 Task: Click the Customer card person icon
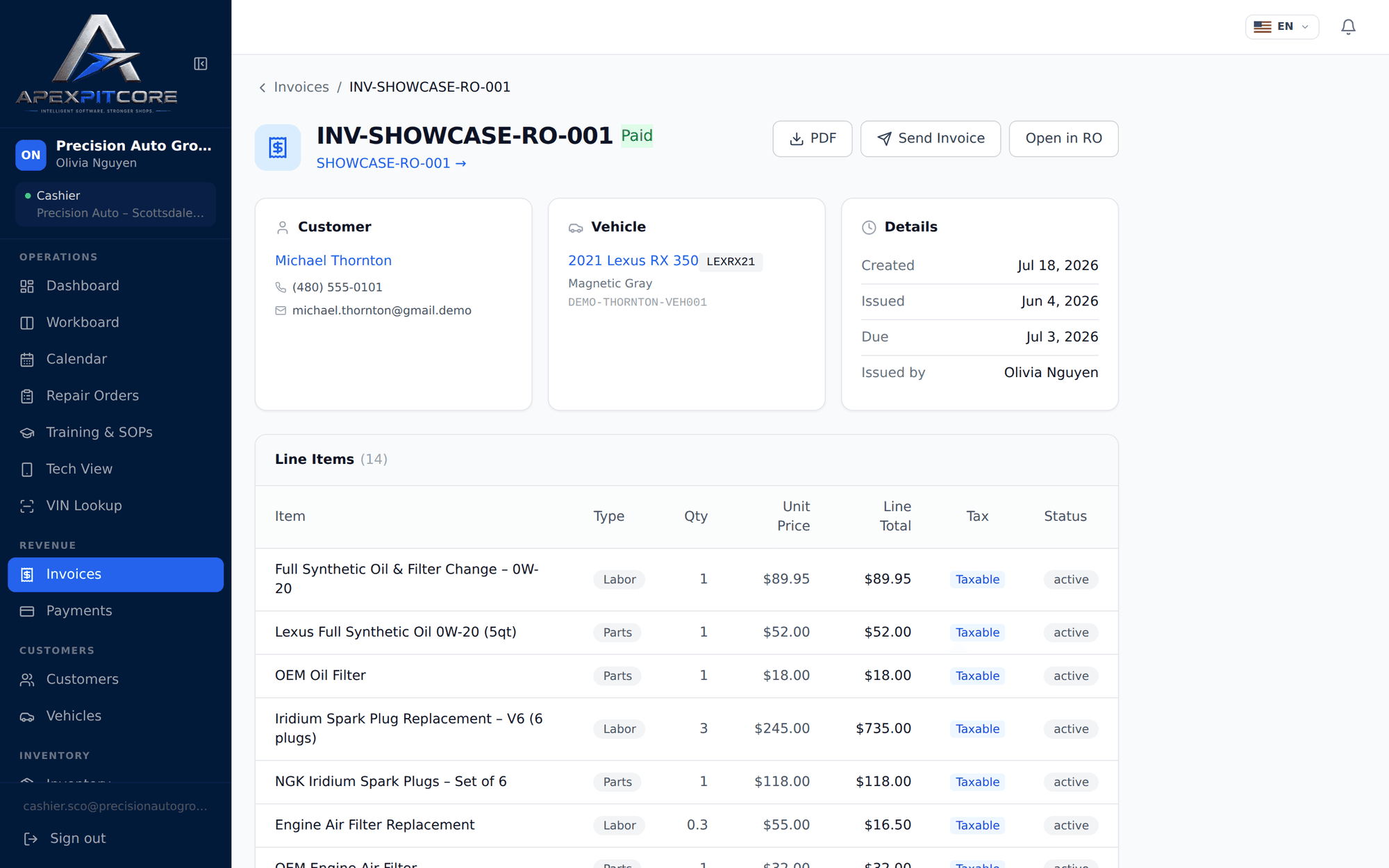(x=282, y=227)
